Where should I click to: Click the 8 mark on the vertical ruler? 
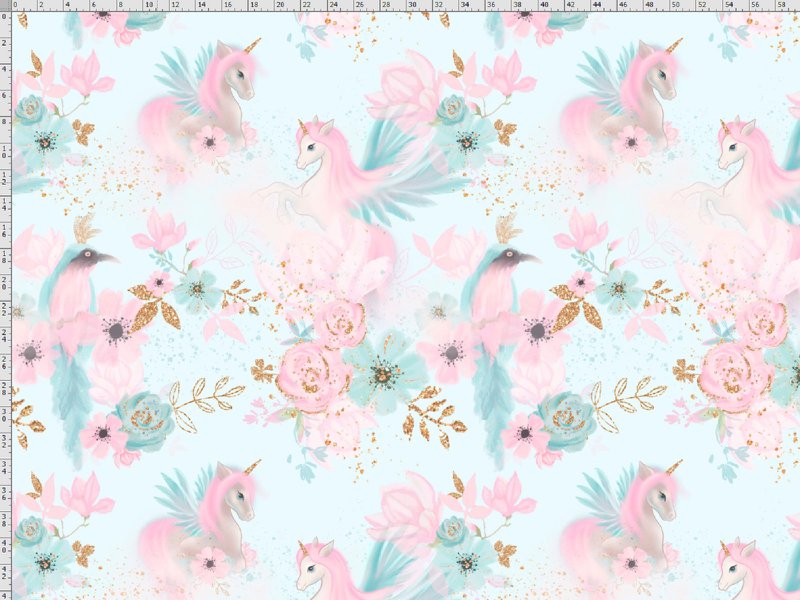5,122
